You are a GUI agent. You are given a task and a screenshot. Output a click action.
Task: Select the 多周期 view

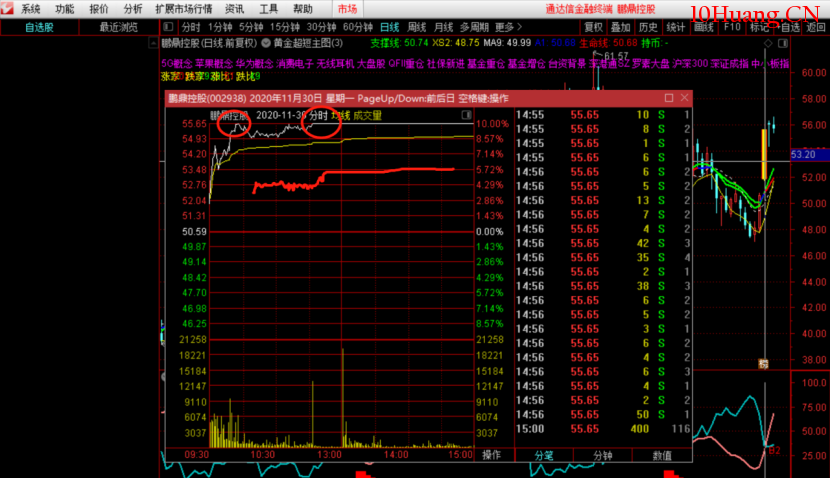474,27
